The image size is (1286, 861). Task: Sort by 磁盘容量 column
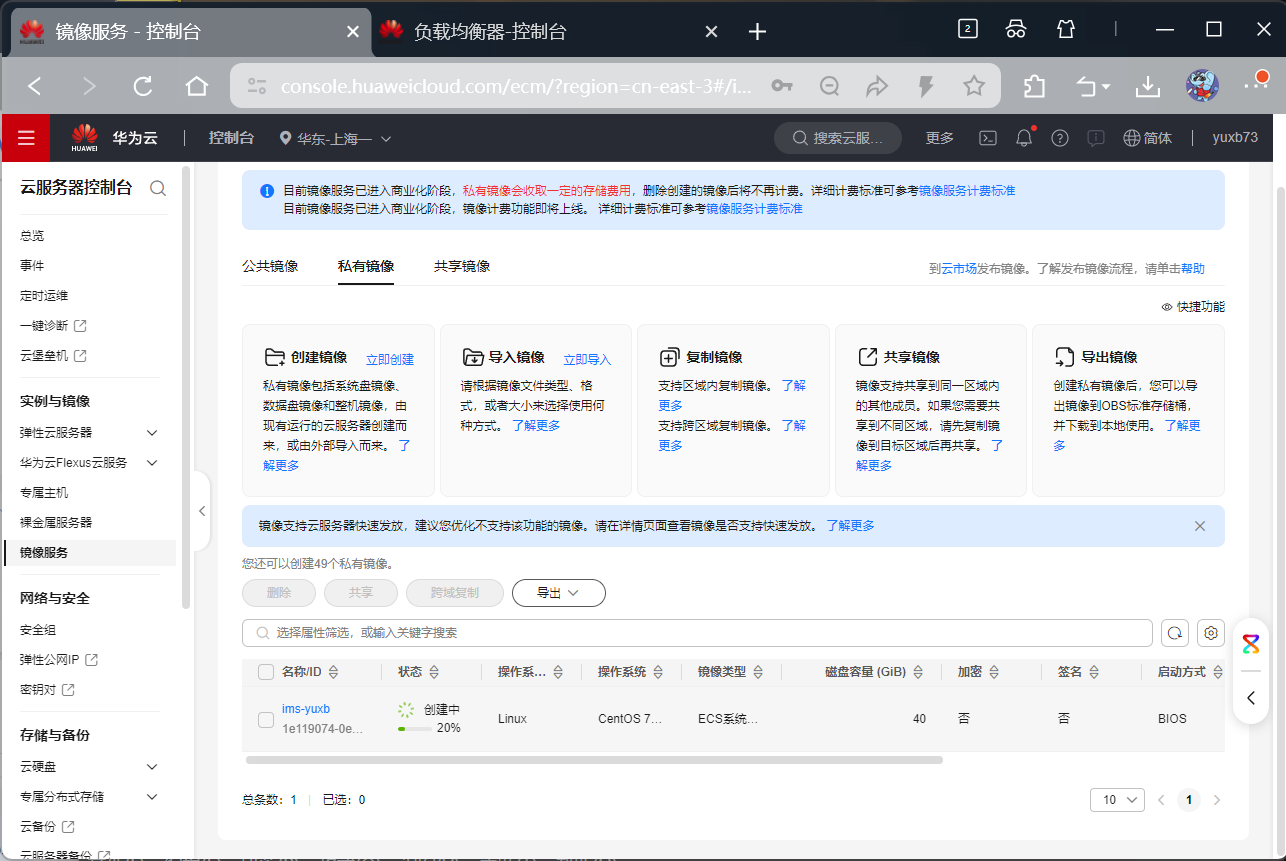coord(918,672)
